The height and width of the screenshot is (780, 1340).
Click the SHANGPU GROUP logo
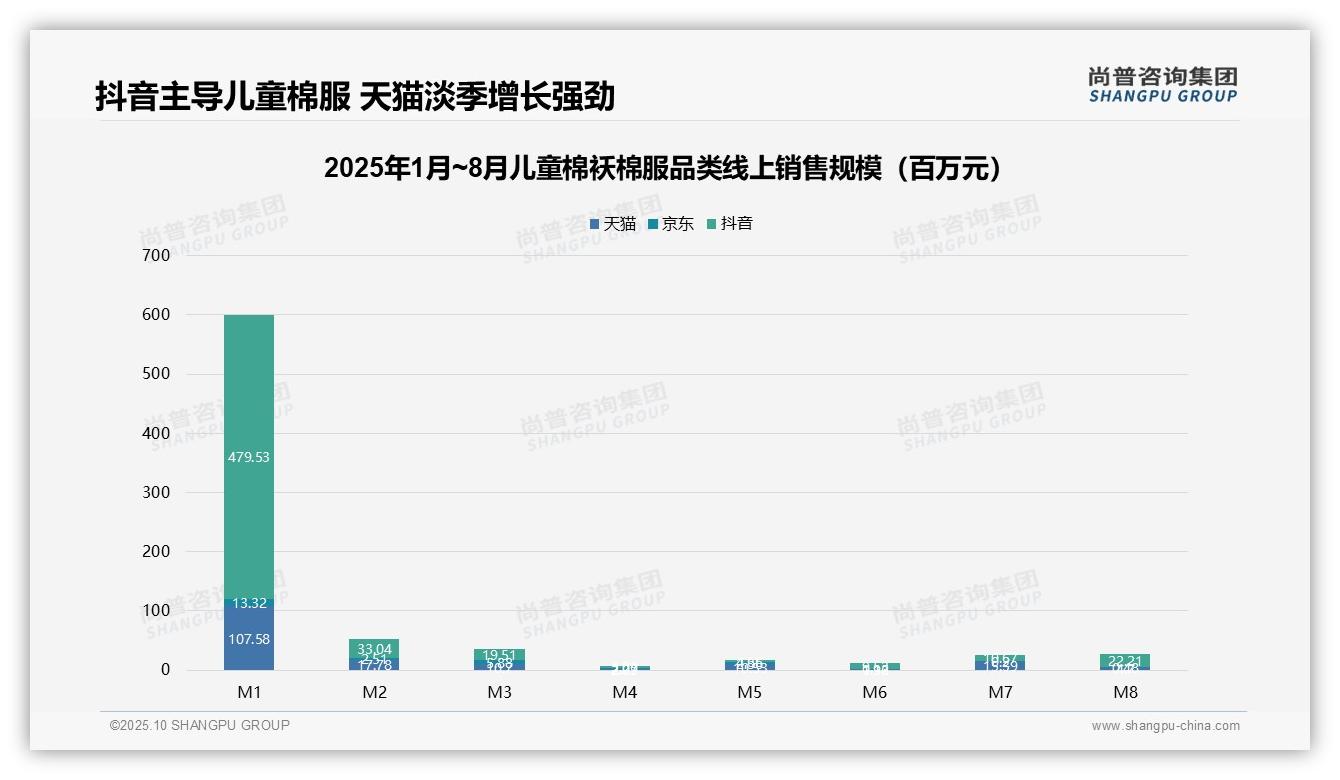tap(1163, 85)
